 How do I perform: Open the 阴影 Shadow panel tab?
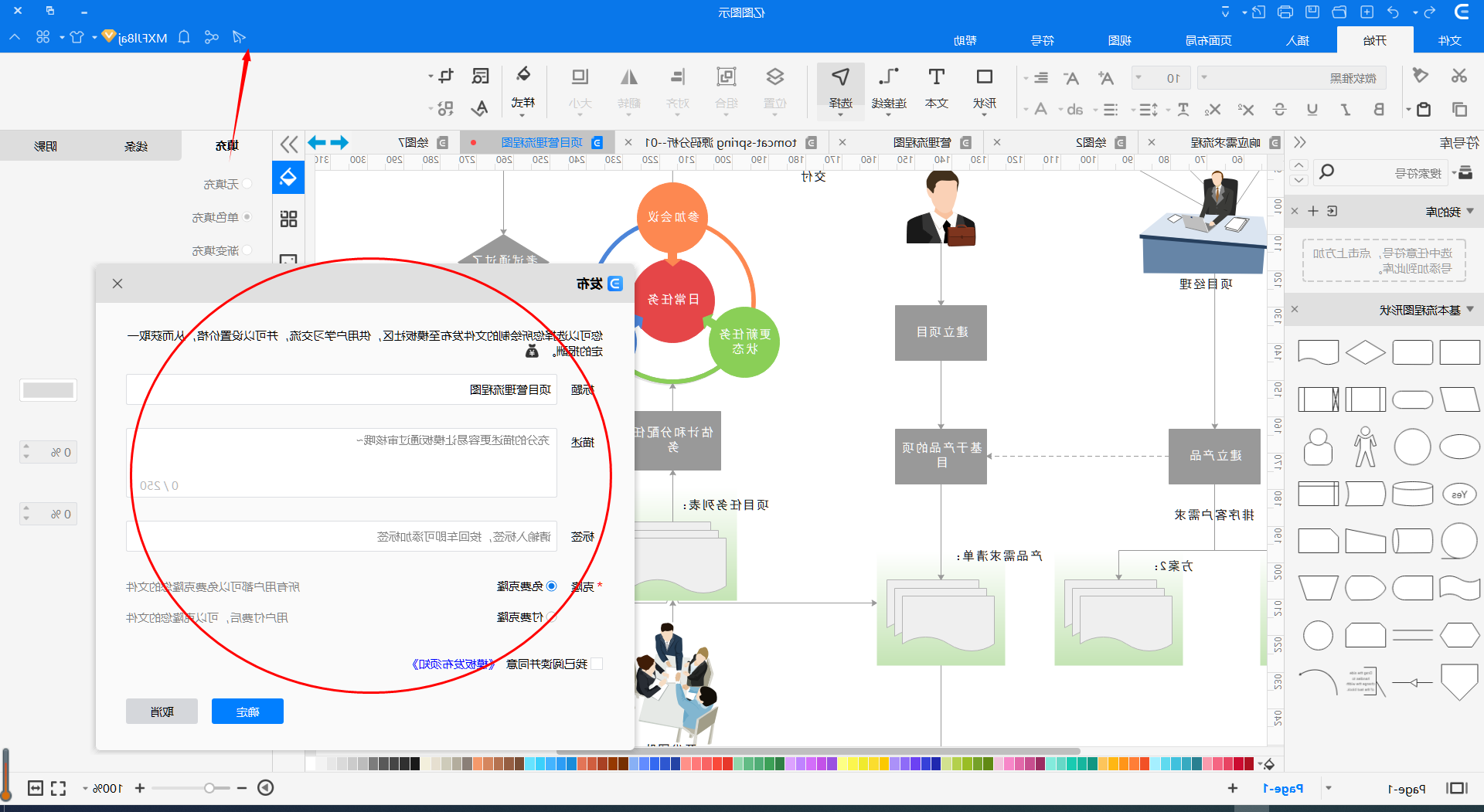point(46,146)
